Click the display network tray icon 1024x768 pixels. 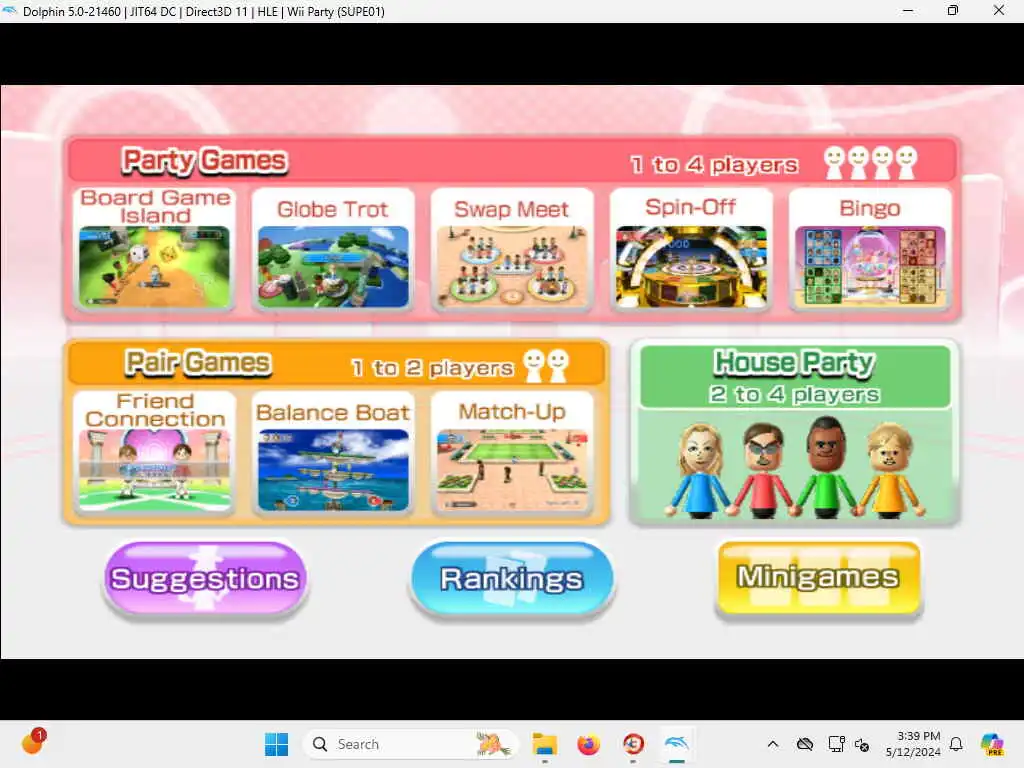click(x=836, y=744)
